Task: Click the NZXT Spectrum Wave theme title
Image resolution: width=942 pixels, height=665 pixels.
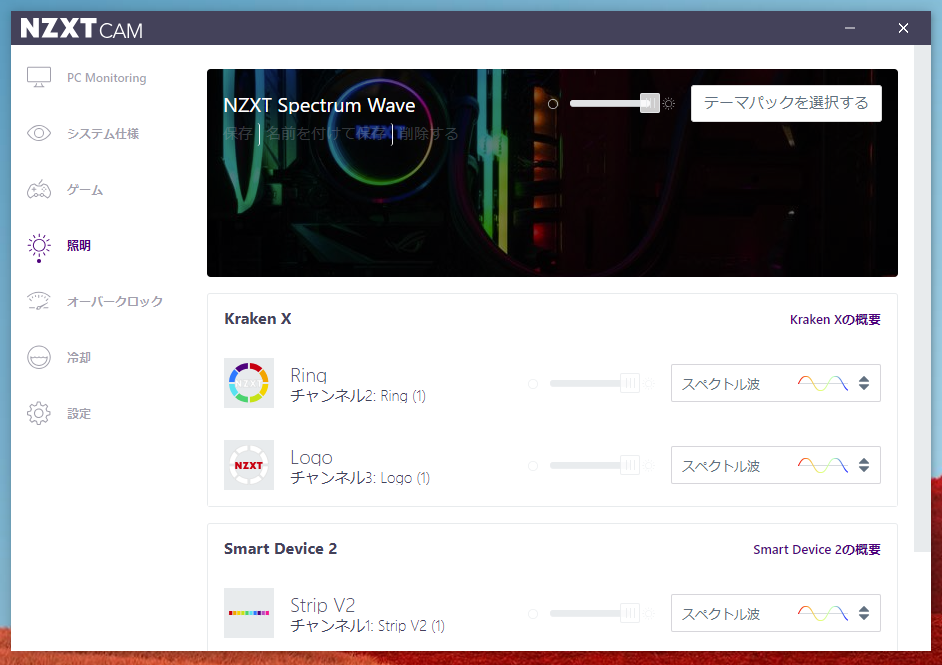Action: point(319,105)
